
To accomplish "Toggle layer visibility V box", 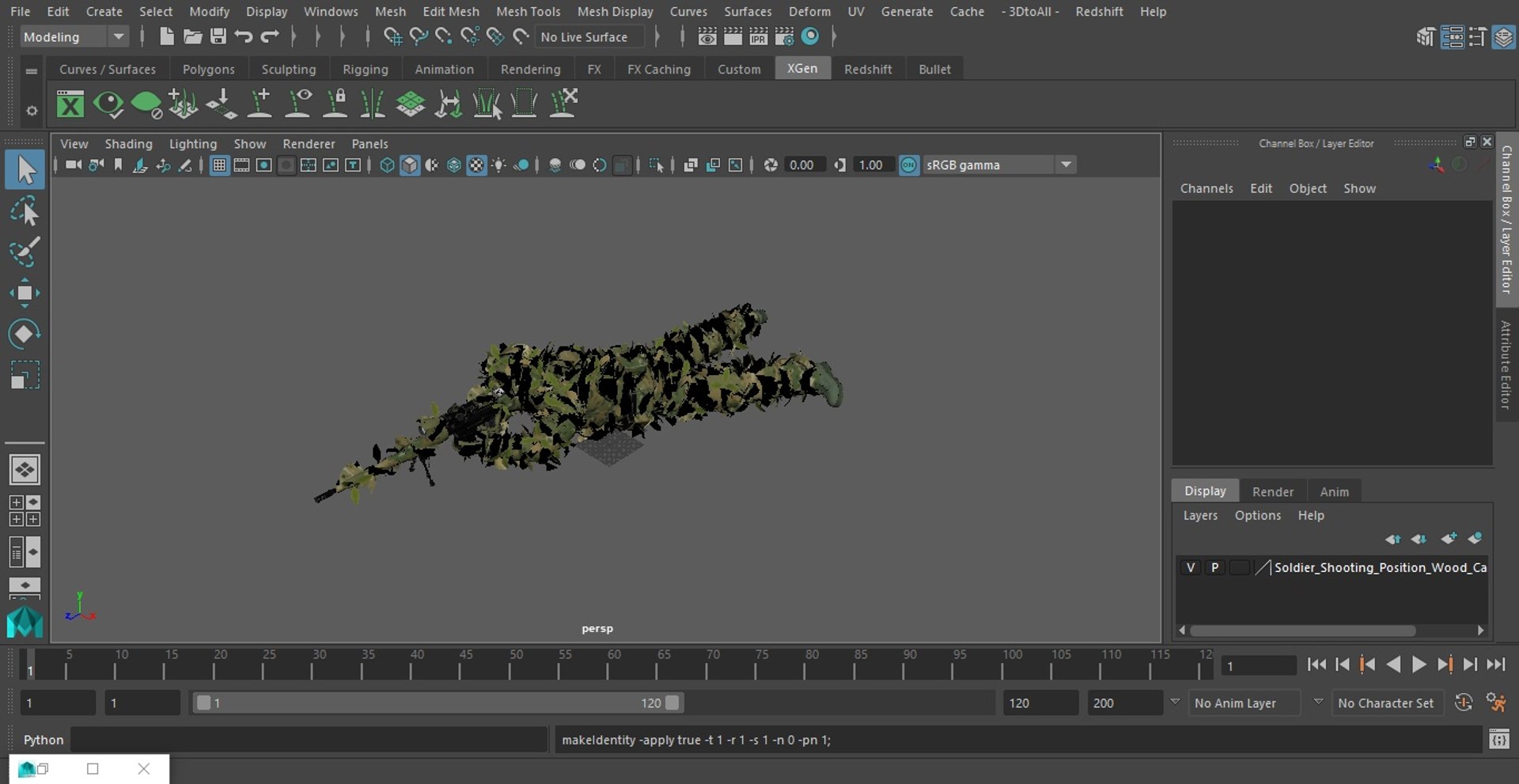I will pos(1191,567).
